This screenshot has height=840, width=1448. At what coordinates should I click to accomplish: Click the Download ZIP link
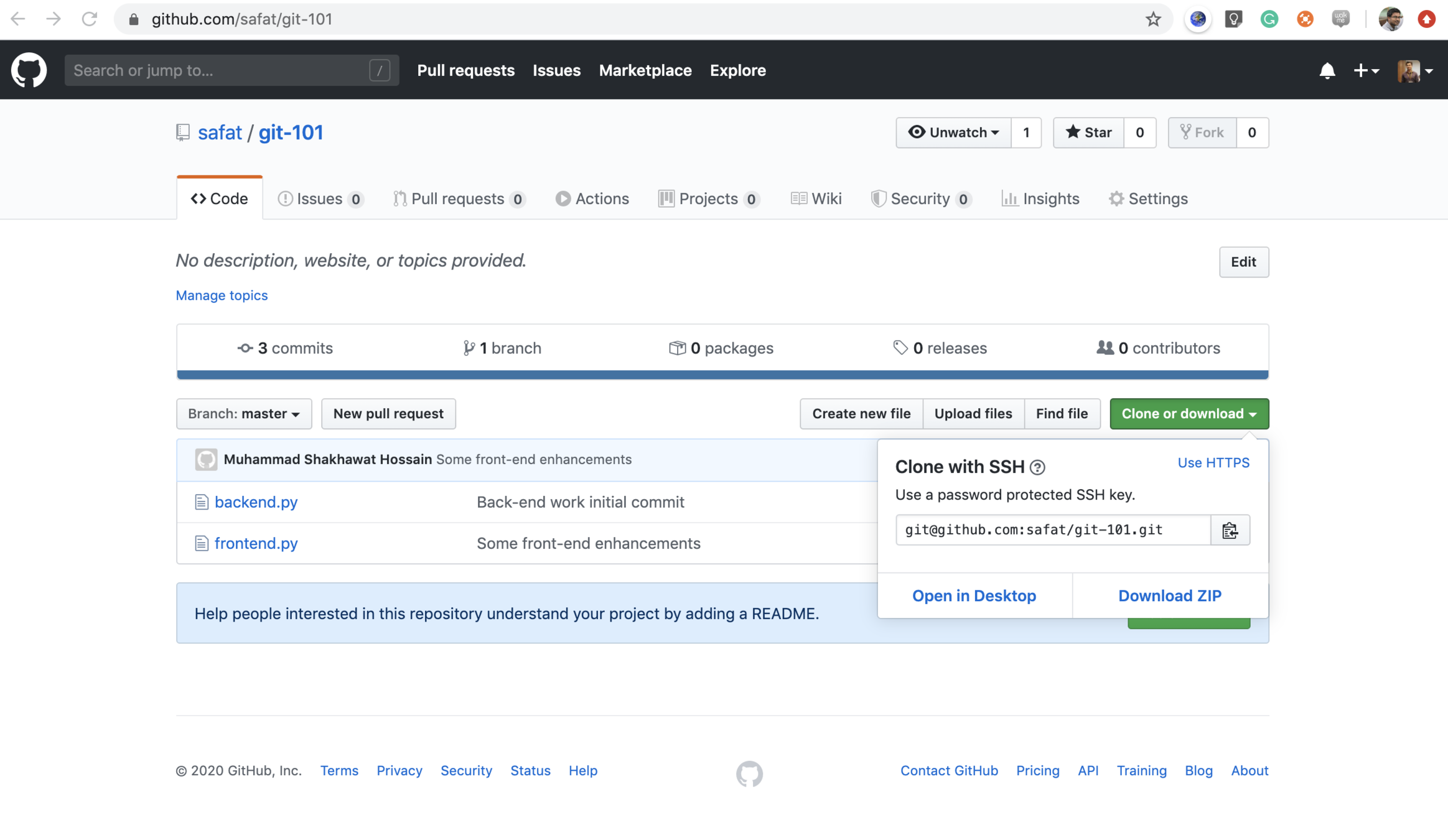(1169, 595)
